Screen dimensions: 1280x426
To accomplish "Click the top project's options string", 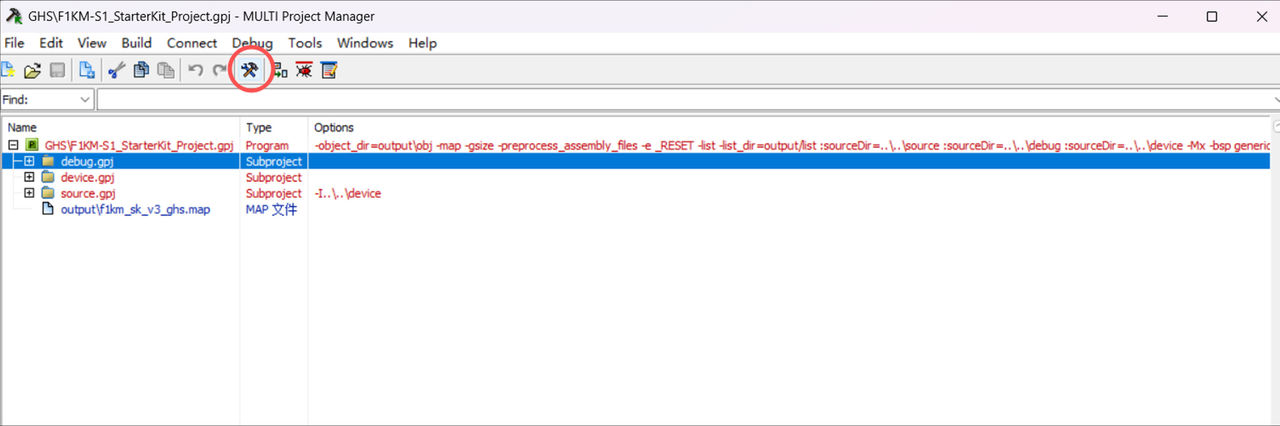I will click(792, 145).
